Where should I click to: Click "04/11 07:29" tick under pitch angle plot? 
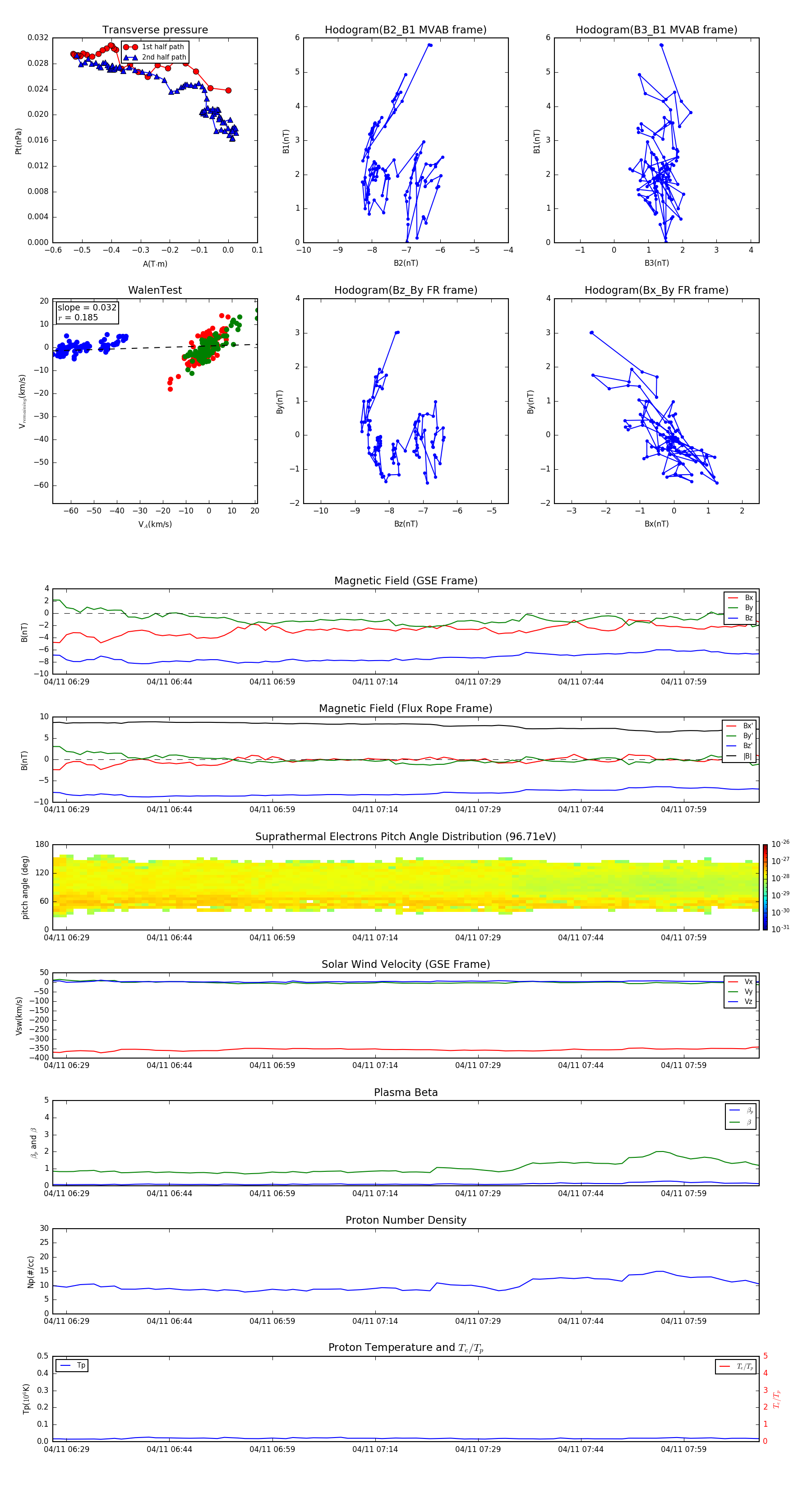(x=478, y=938)
